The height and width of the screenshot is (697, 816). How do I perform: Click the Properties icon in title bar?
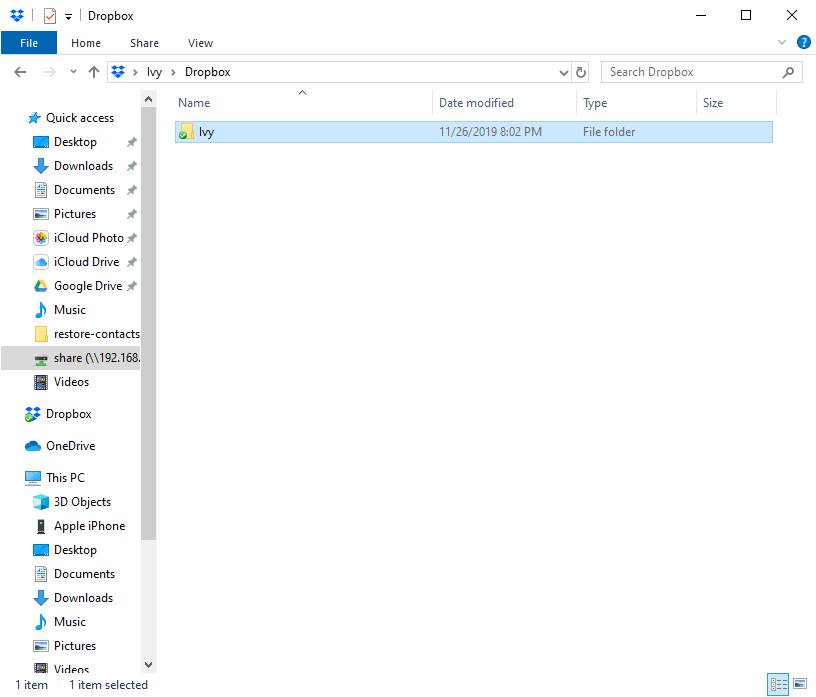pos(49,16)
